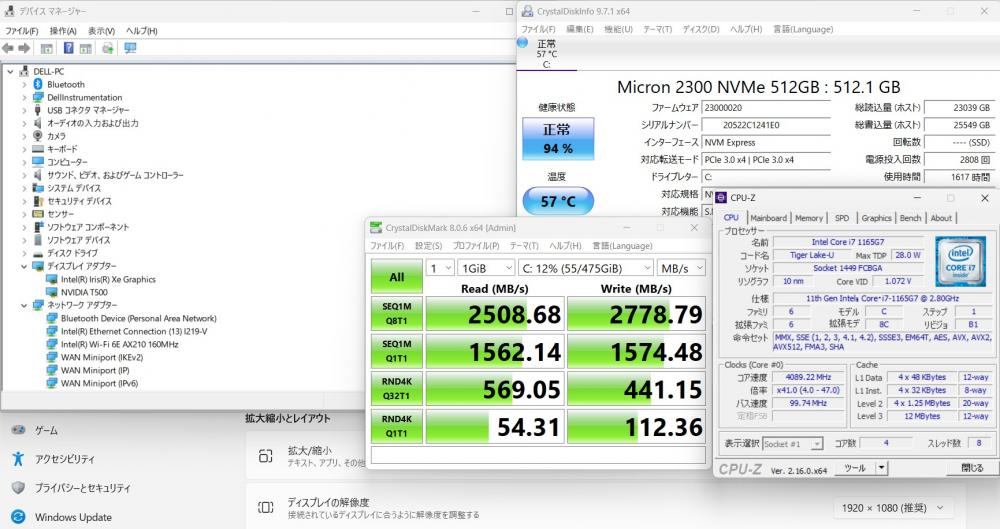Expand the システム デバイス node
This screenshot has width=1000, height=529.
[x=24, y=188]
